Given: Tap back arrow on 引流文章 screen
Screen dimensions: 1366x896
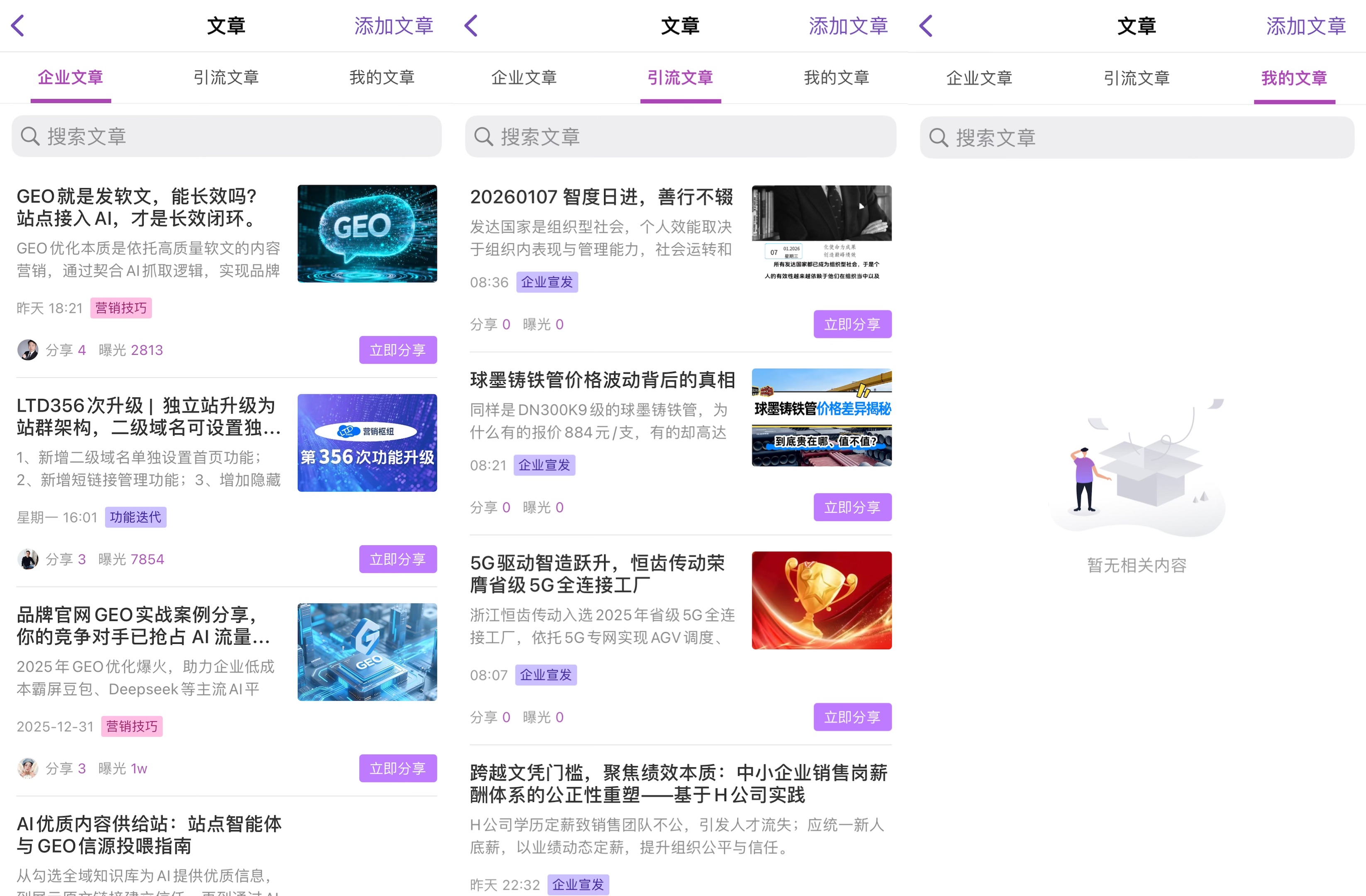Looking at the screenshot, I should click(x=471, y=26).
